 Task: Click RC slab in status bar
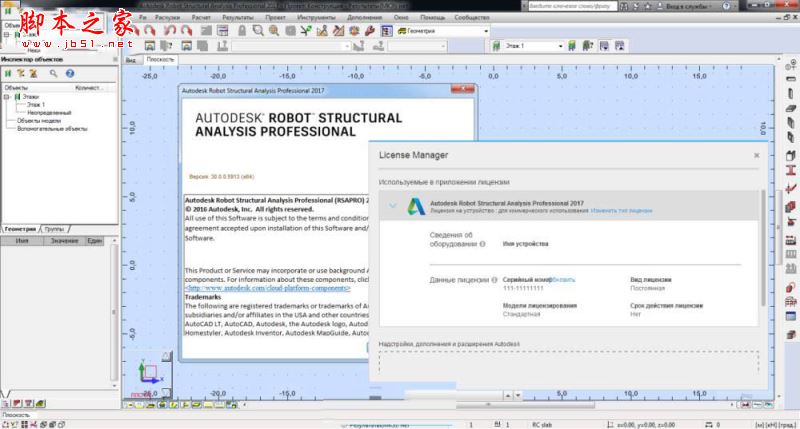(542, 424)
